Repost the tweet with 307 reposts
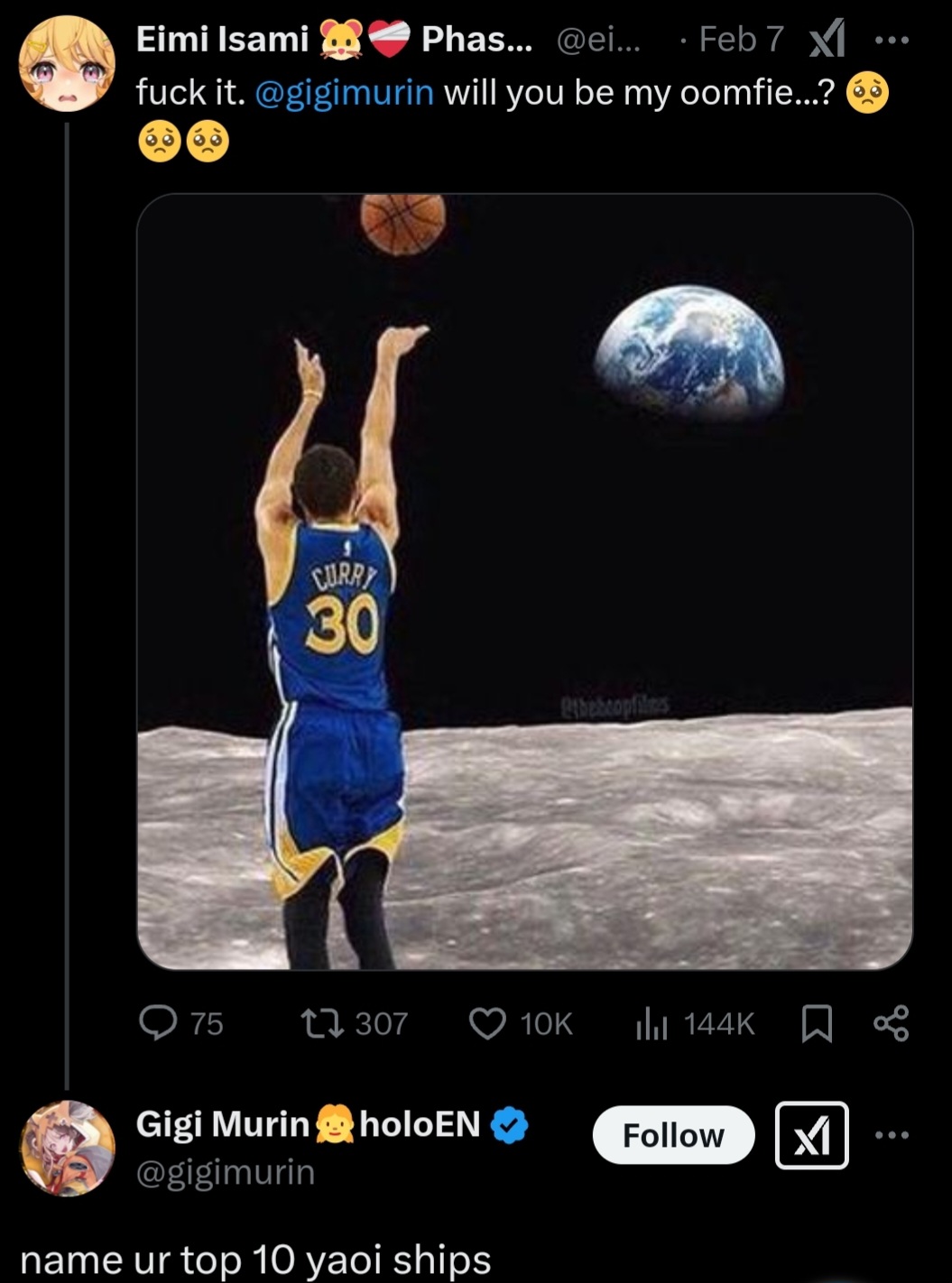Image resolution: width=952 pixels, height=1283 pixels. click(x=322, y=1023)
